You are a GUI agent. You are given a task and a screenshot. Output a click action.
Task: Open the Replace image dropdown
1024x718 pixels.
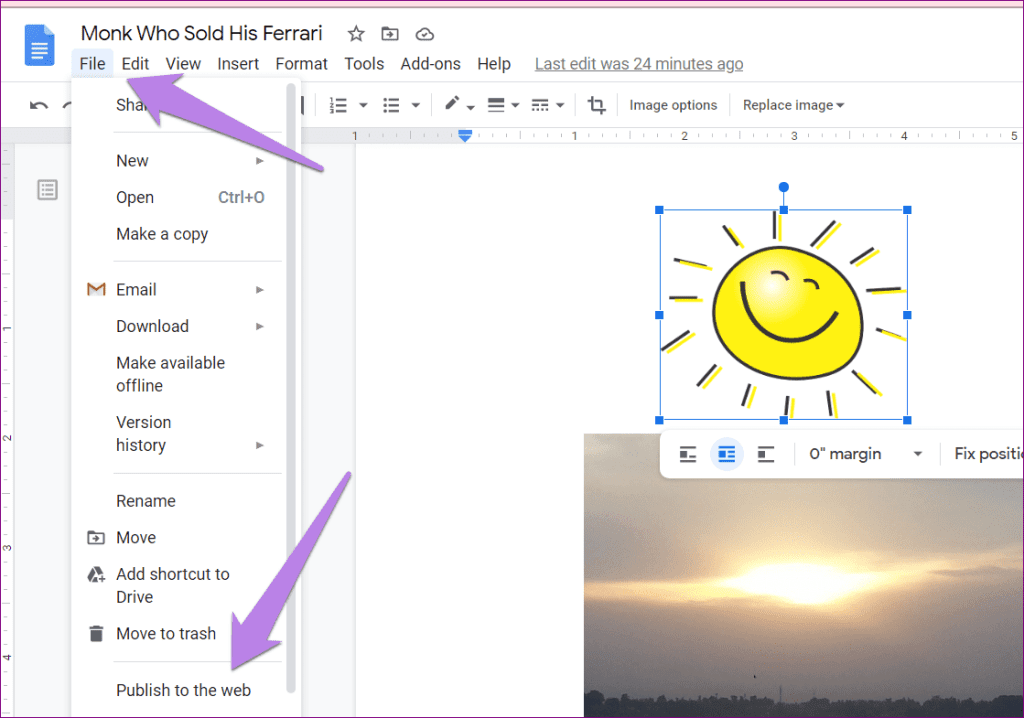click(x=793, y=104)
